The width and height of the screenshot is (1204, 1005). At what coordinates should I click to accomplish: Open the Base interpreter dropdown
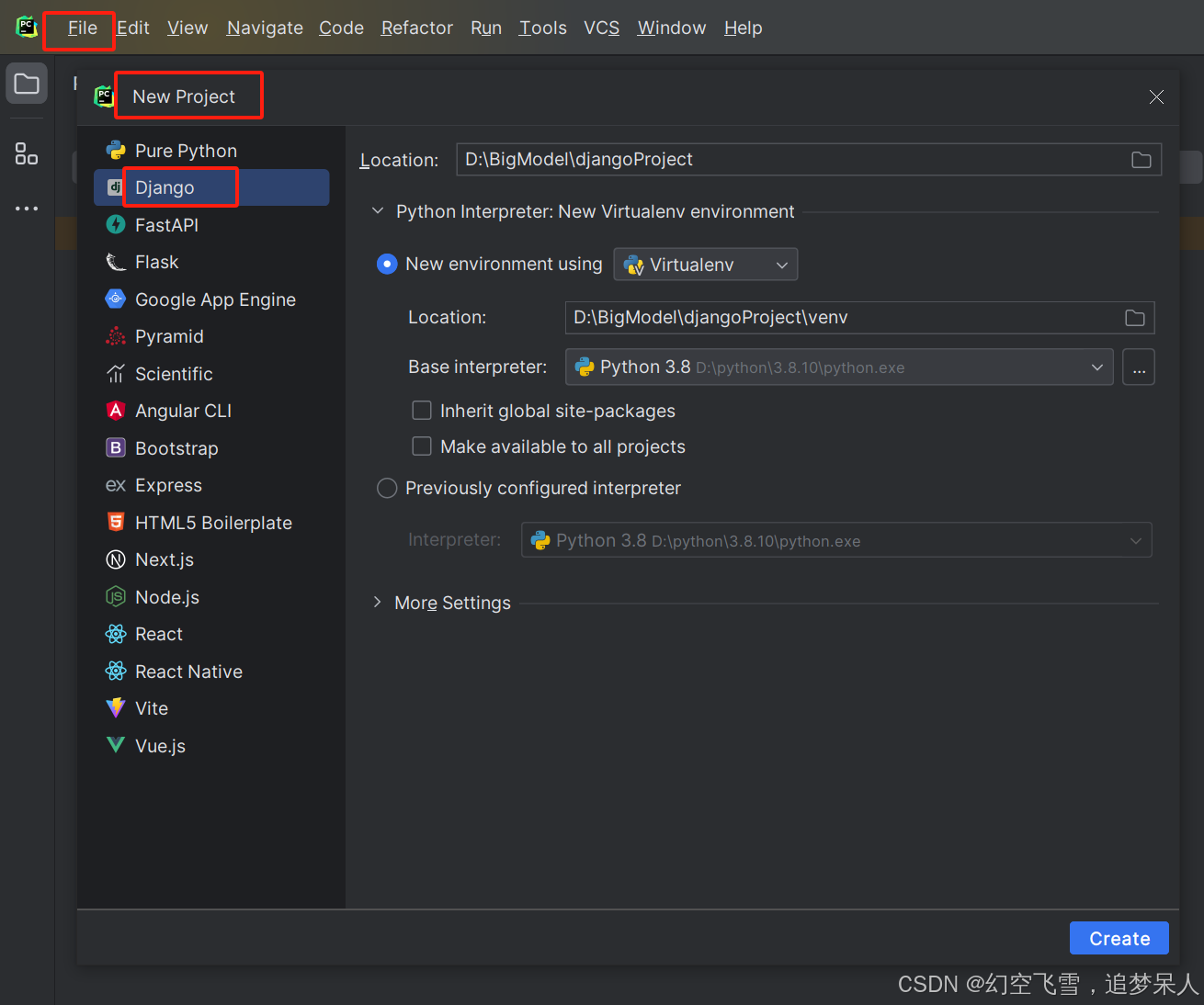pos(1096,367)
